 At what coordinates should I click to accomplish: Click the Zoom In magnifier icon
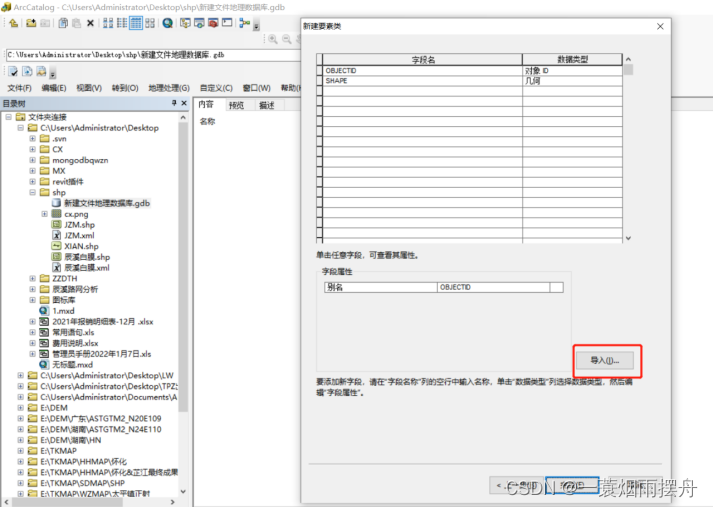[273, 39]
